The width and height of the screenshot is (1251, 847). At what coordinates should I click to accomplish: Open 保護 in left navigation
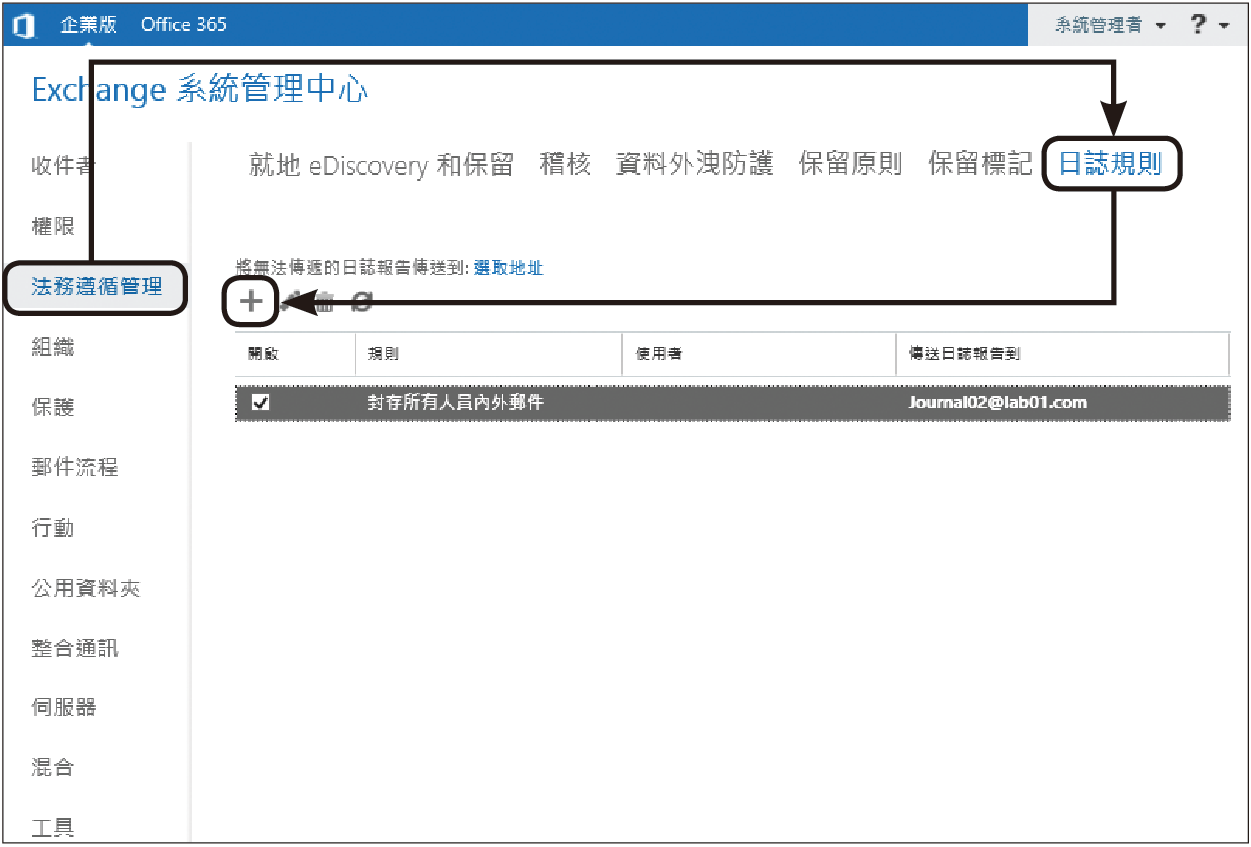pyautogui.click(x=53, y=407)
